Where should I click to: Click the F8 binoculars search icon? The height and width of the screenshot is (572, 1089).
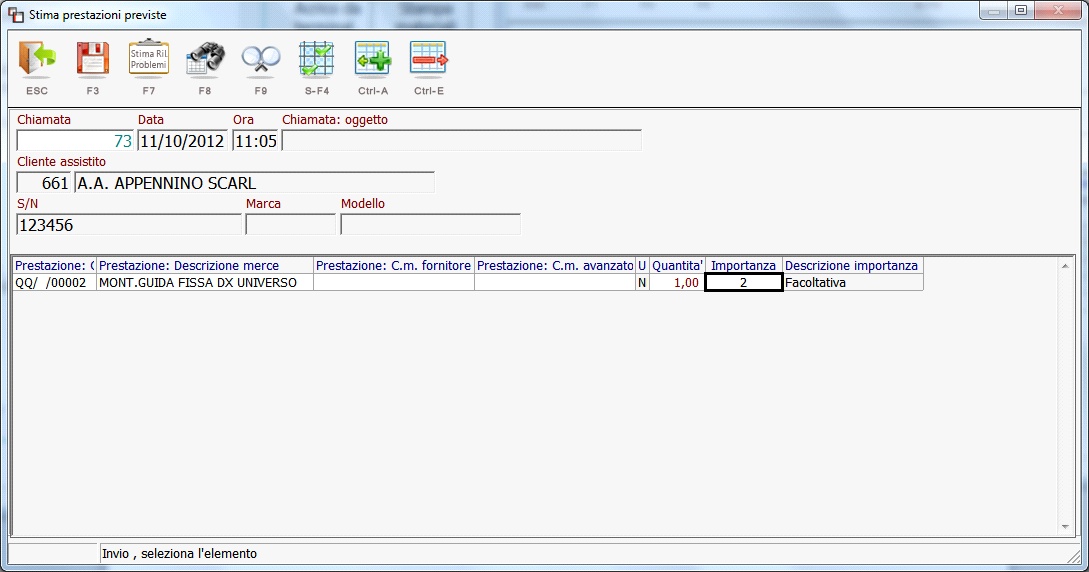[205, 59]
